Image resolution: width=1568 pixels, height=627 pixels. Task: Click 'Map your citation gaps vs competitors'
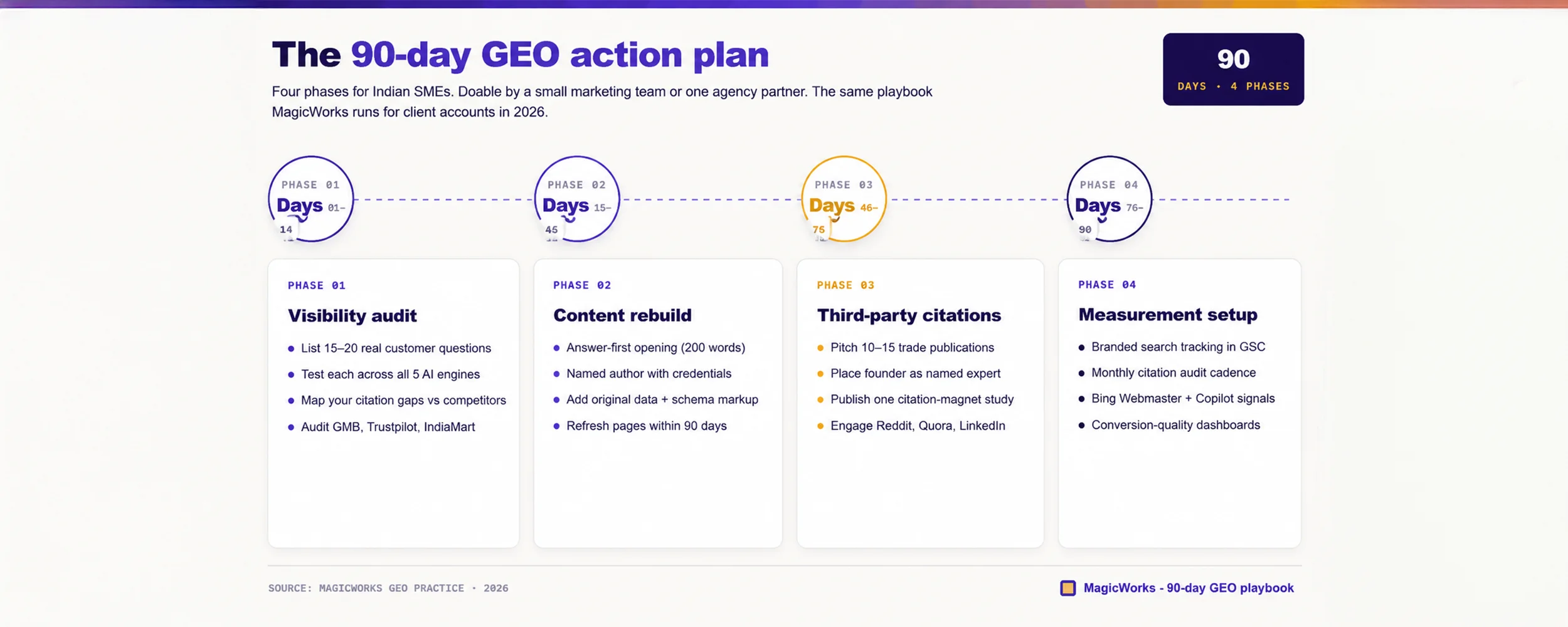pos(403,400)
